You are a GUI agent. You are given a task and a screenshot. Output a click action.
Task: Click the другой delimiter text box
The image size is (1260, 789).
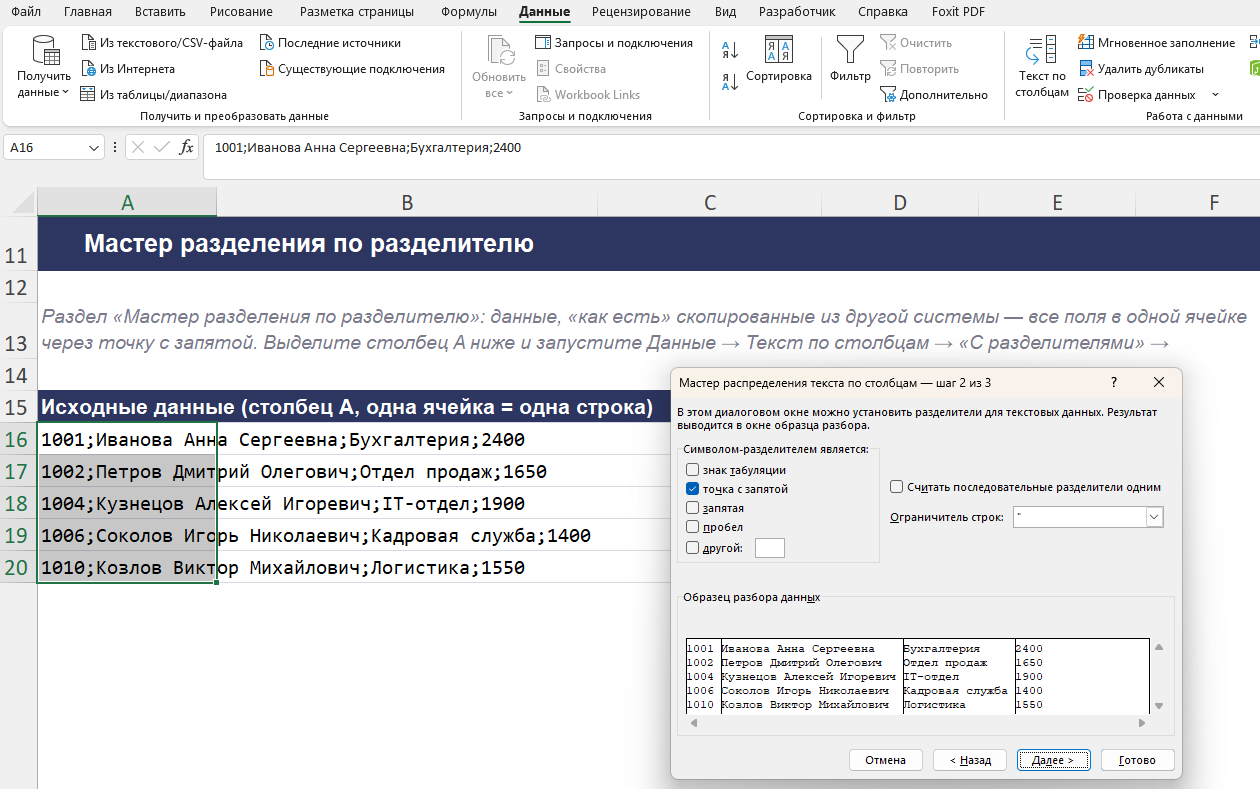[770, 547]
